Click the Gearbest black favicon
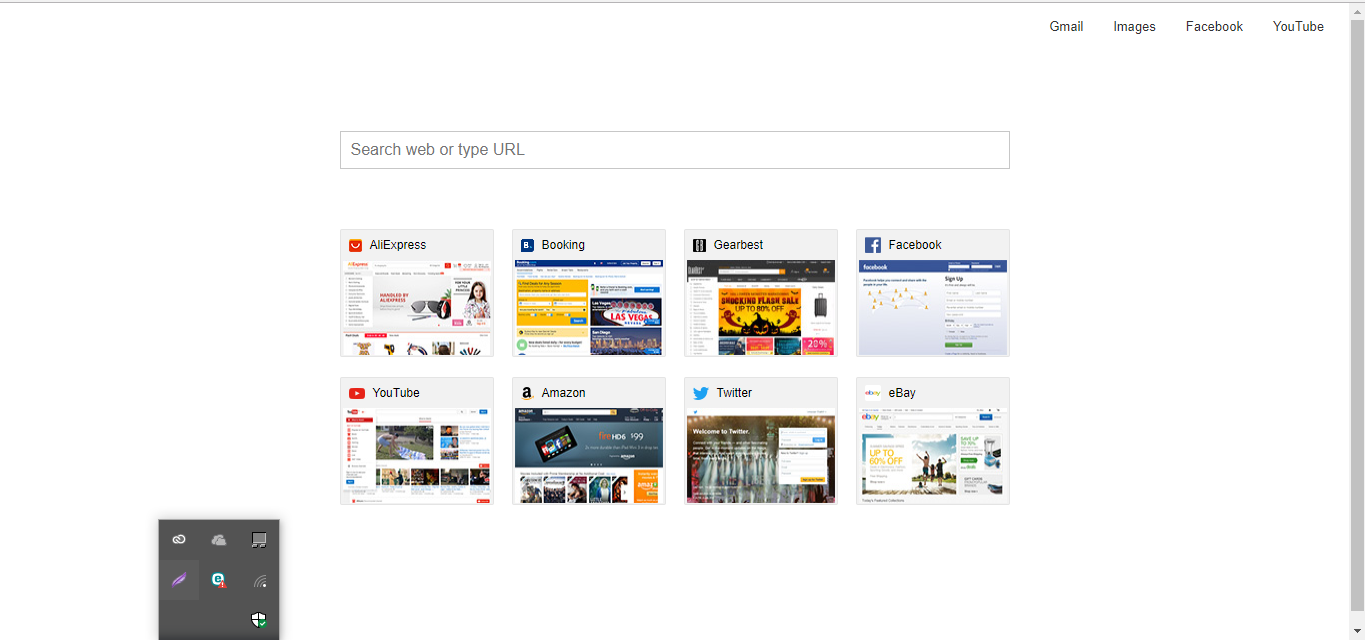The image size is (1365, 640). point(699,245)
